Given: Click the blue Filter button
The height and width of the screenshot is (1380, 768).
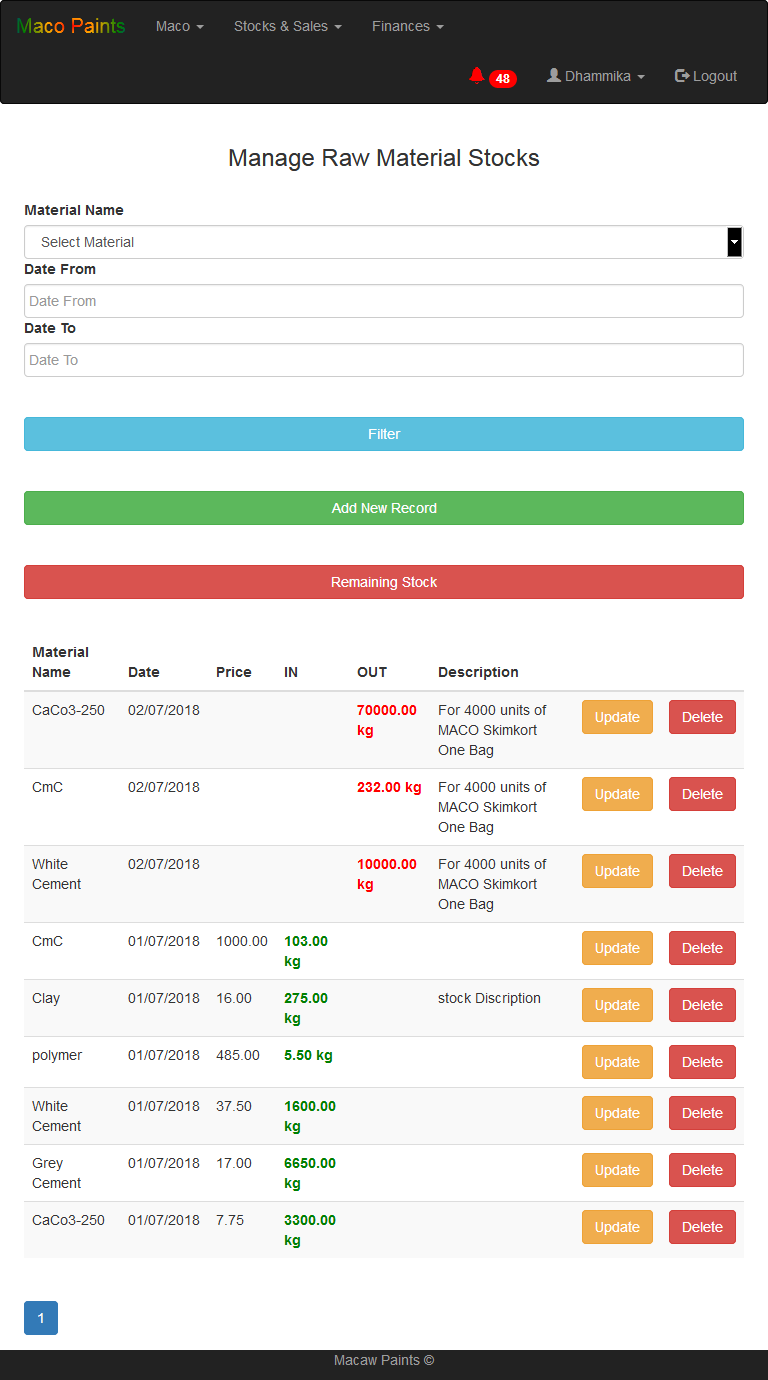Looking at the screenshot, I should click(x=384, y=434).
